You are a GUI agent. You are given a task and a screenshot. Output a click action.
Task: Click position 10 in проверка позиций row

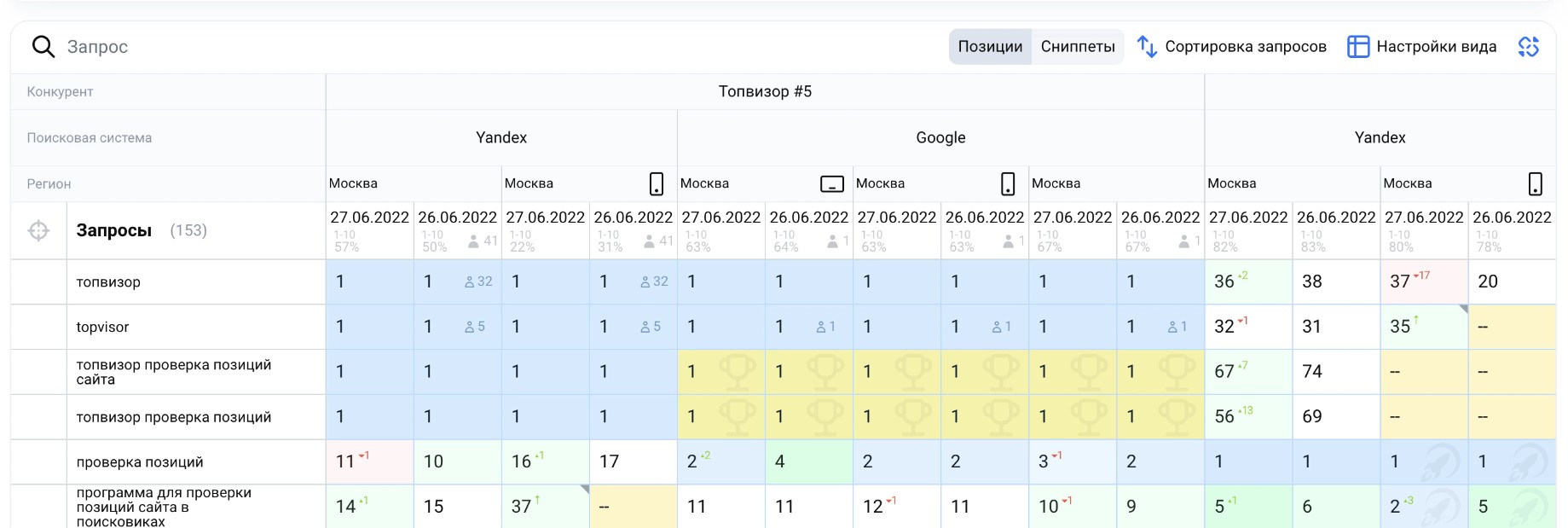pos(433,461)
